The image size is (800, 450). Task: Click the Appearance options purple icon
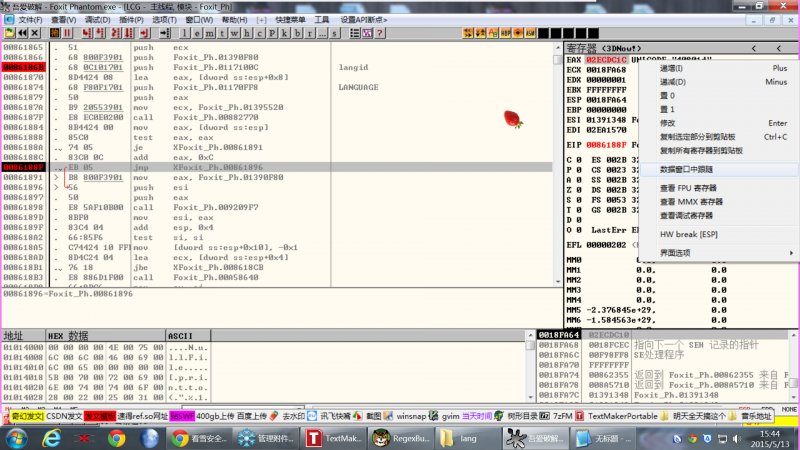point(367,33)
